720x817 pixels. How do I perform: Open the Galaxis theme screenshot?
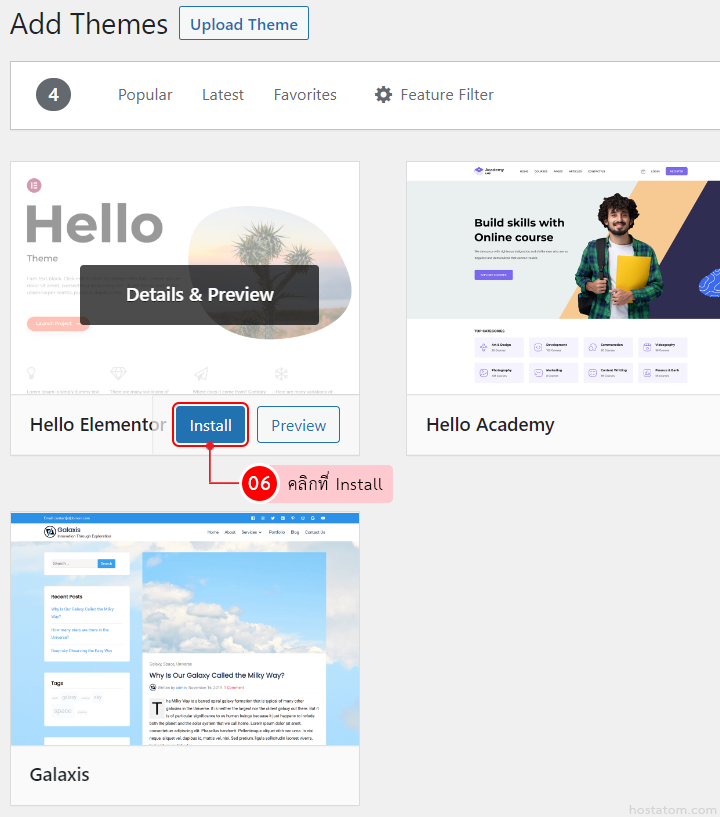185,629
